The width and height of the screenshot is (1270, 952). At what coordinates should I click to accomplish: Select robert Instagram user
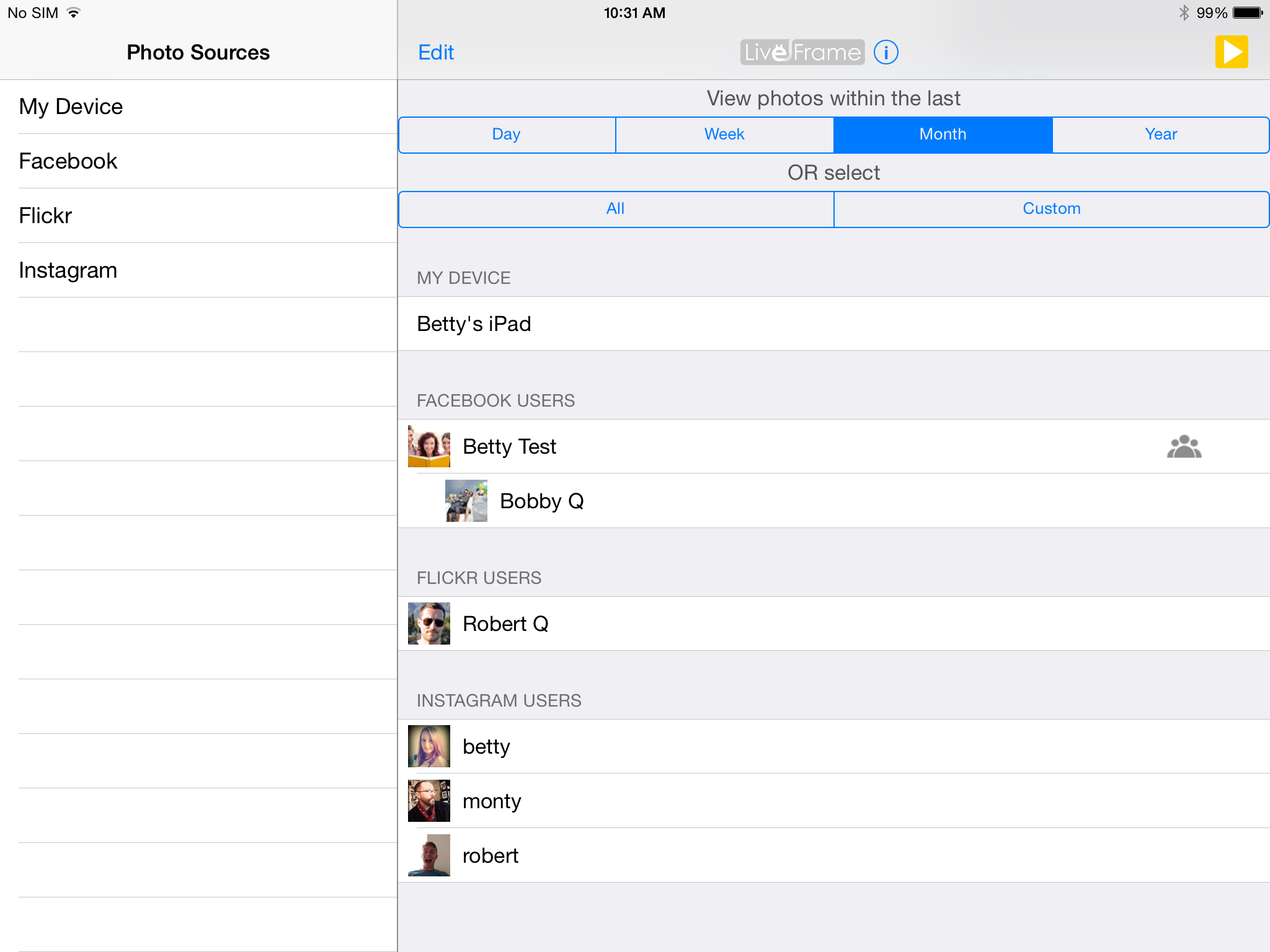[834, 855]
